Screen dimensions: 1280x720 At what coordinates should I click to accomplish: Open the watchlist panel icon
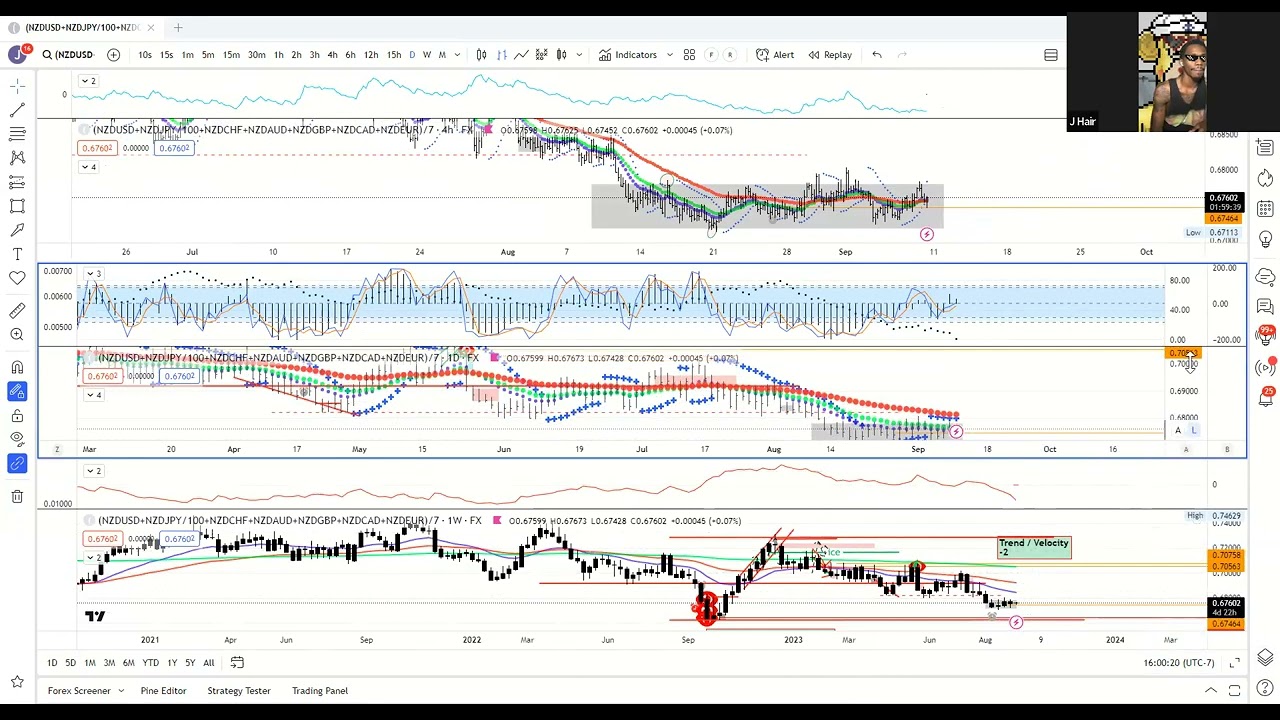click(1265, 147)
